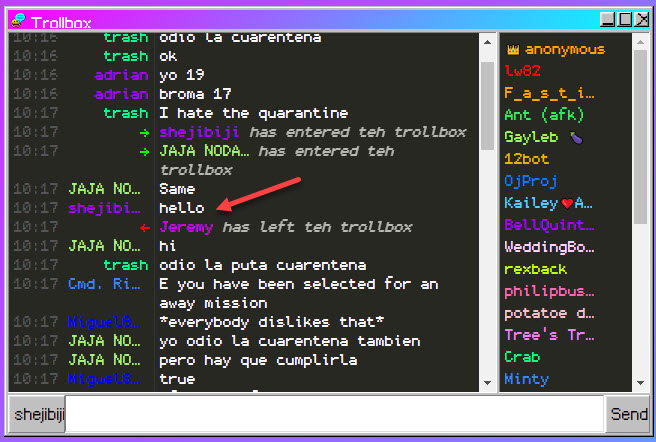Click the Trollbox title bar app icon
Screen dimensions: 656x442
coord(18,20)
